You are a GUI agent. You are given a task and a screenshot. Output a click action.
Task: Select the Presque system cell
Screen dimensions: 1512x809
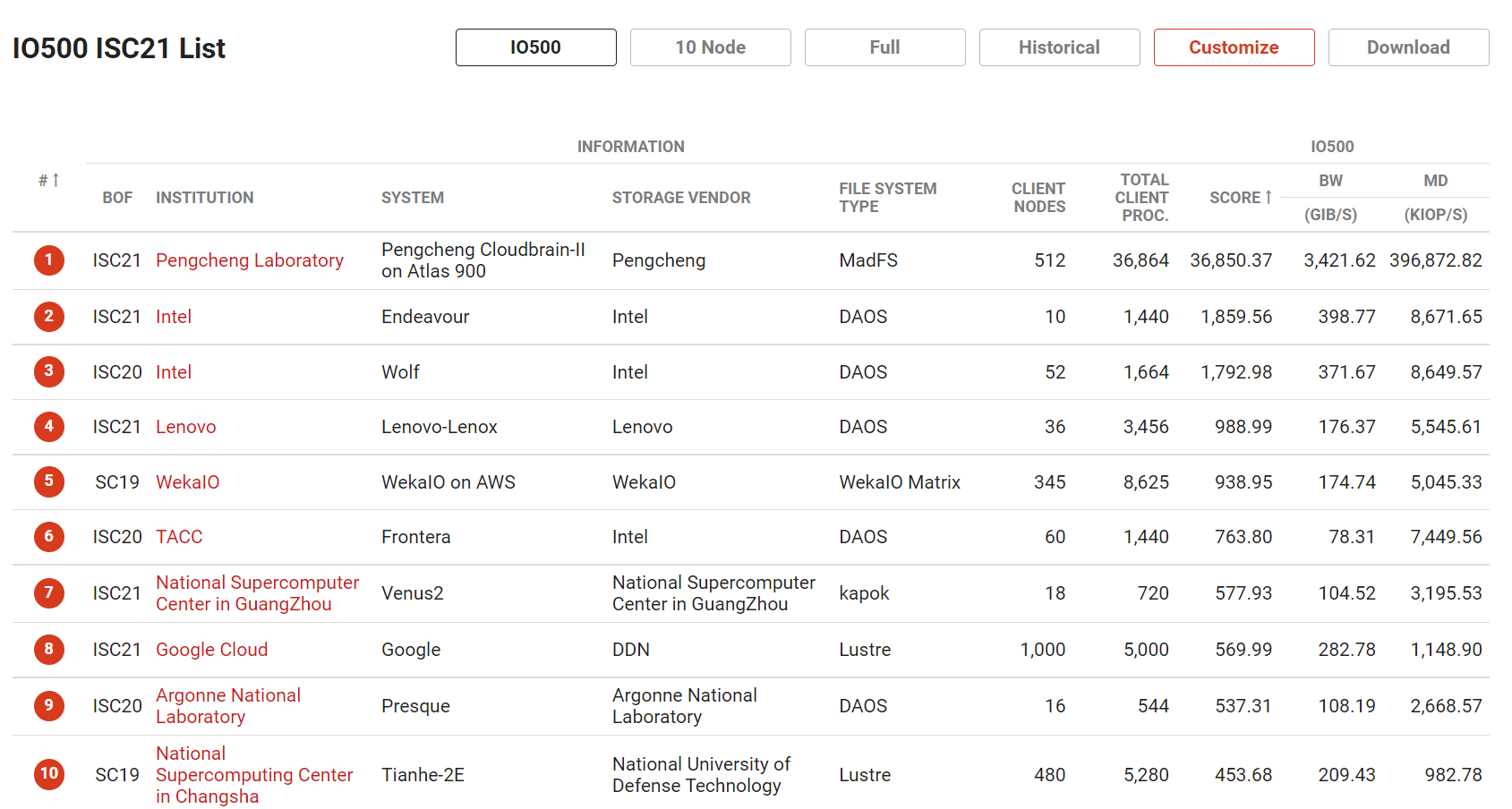(x=415, y=706)
